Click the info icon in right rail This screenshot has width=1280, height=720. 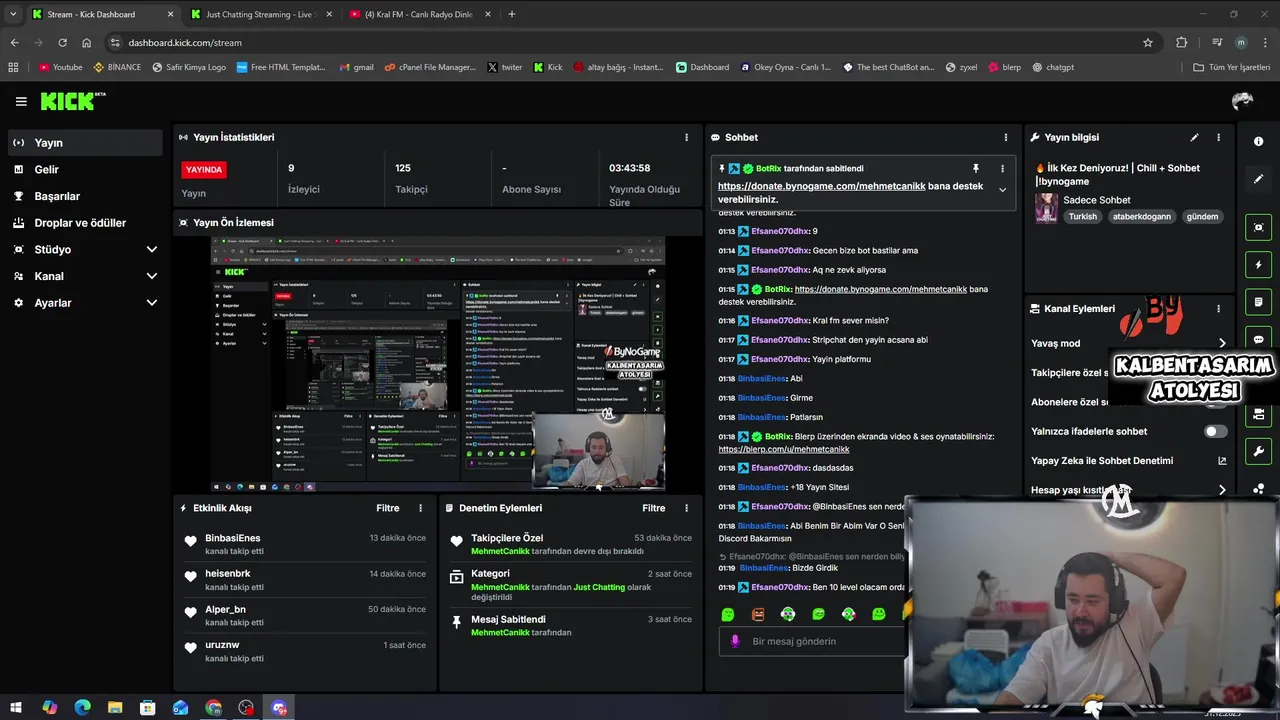point(1258,141)
